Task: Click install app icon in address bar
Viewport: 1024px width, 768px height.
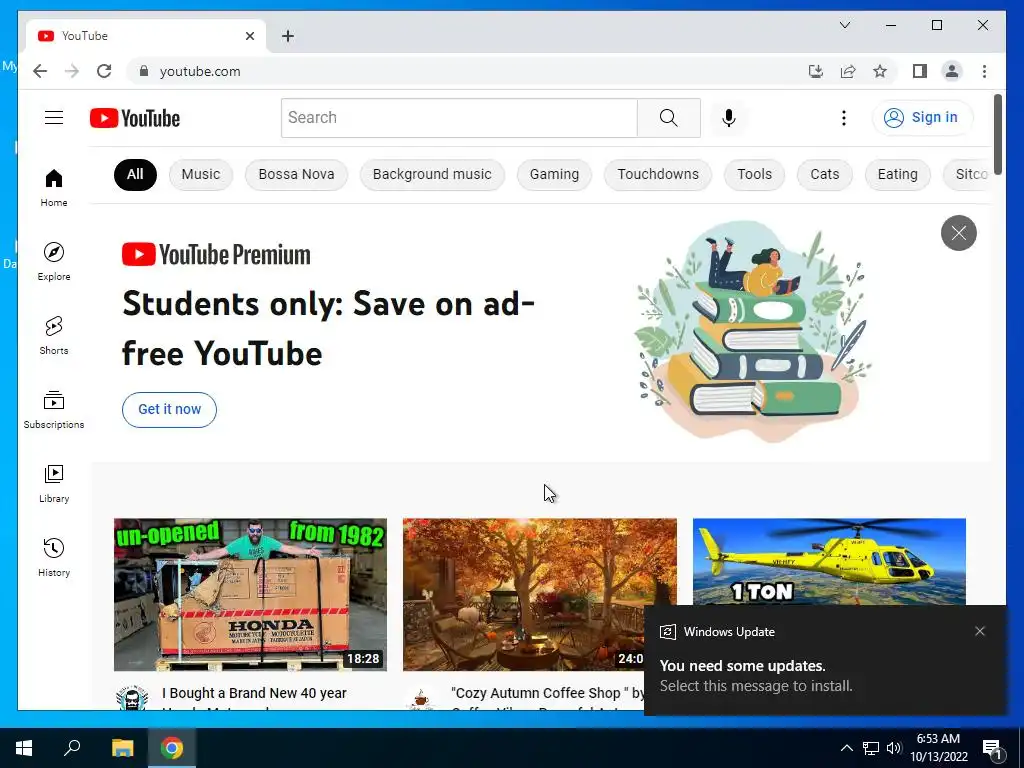Action: point(816,71)
